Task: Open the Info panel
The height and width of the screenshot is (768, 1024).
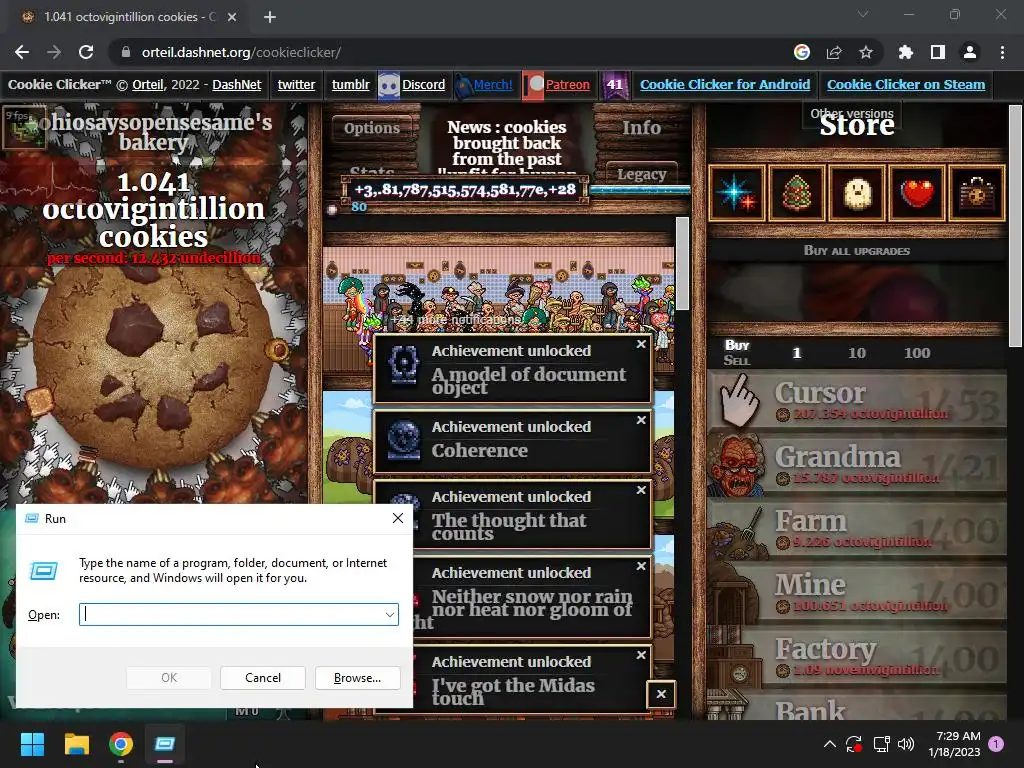Action: [x=641, y=128]
